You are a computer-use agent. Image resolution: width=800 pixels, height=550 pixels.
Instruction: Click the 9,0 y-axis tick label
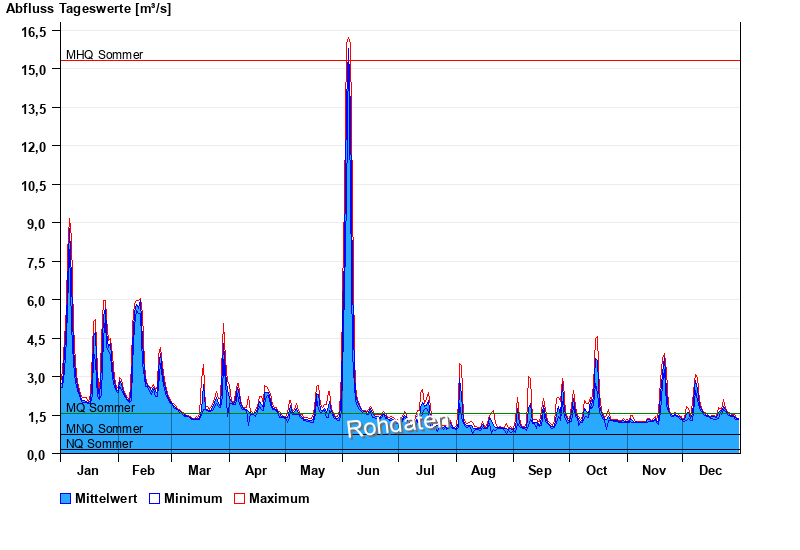pos(35,224)
